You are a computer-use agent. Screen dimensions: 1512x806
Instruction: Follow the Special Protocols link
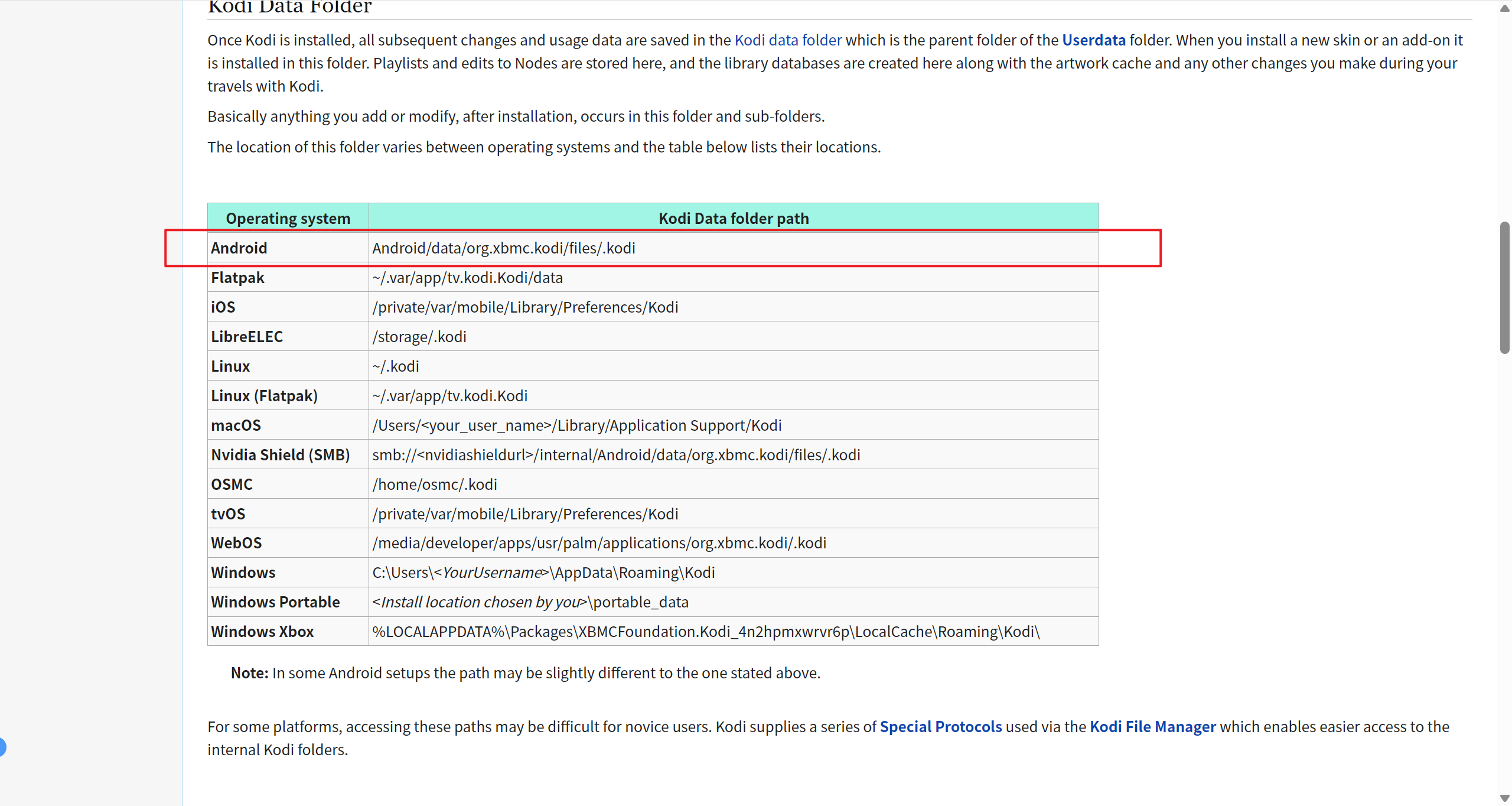[x=940, y=726]
